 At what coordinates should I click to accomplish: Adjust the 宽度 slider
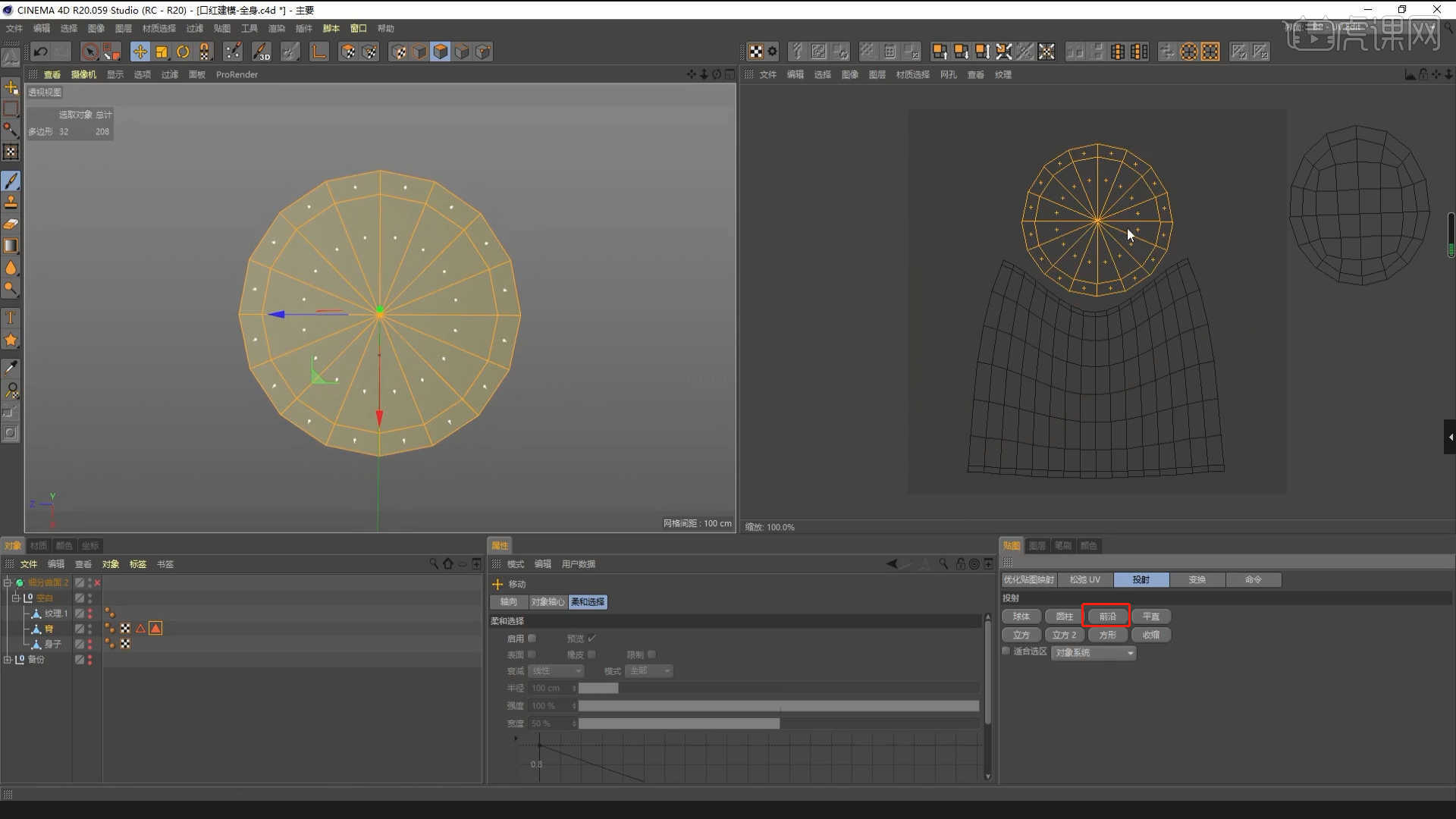(779, 723)
